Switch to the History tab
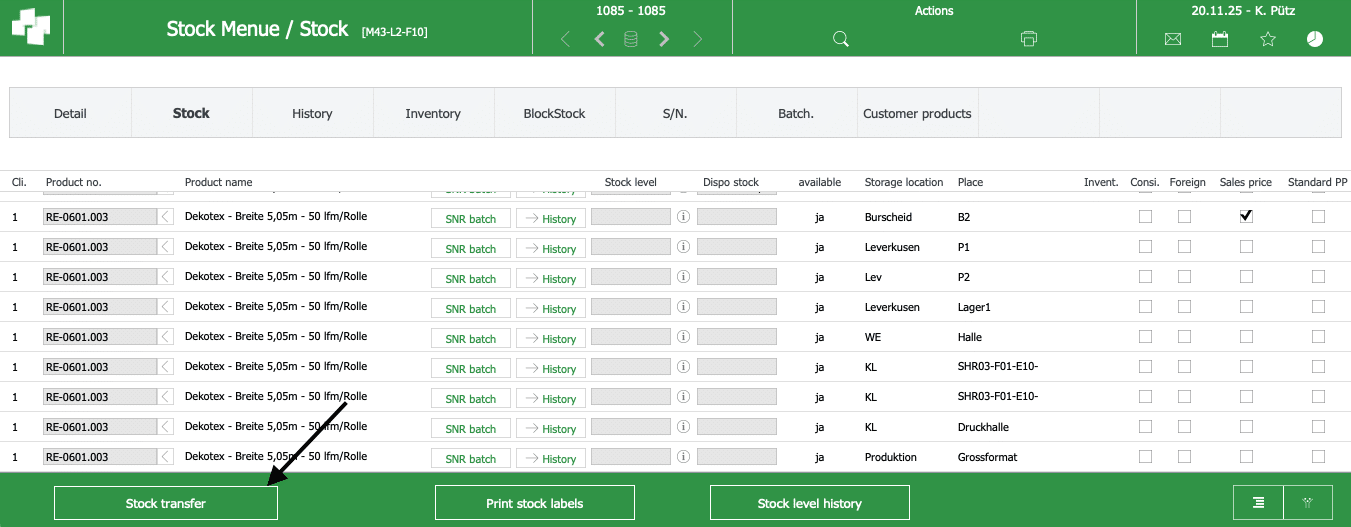Image resolution: width=1351 pixels, height=527 pixels. click(x=312, y=113)
